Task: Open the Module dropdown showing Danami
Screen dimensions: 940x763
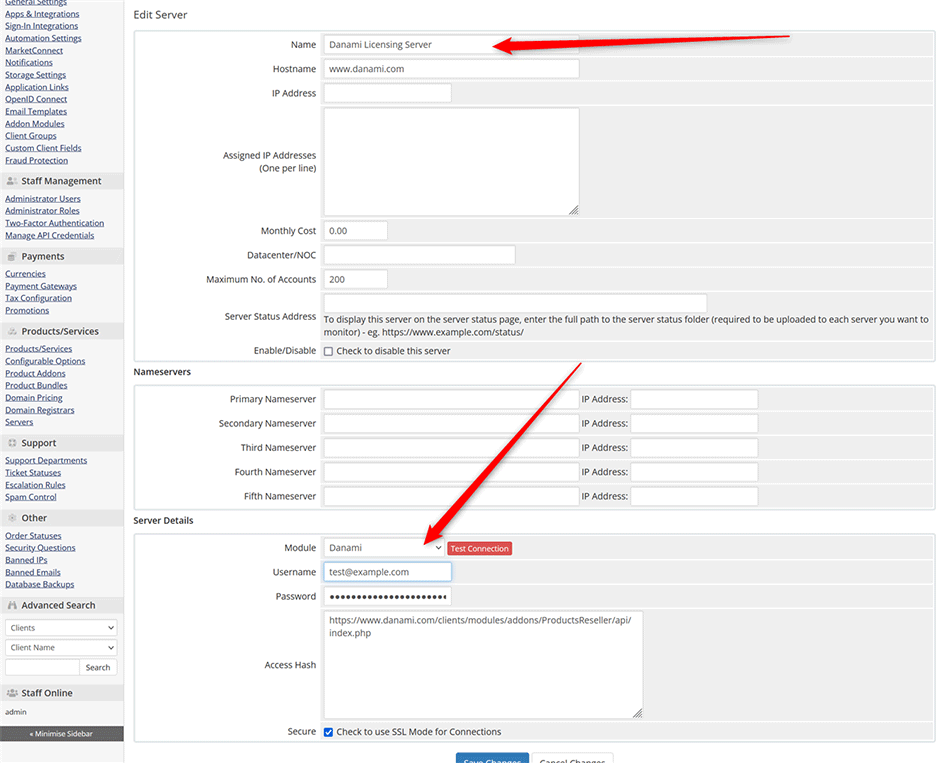Action: 384,548
